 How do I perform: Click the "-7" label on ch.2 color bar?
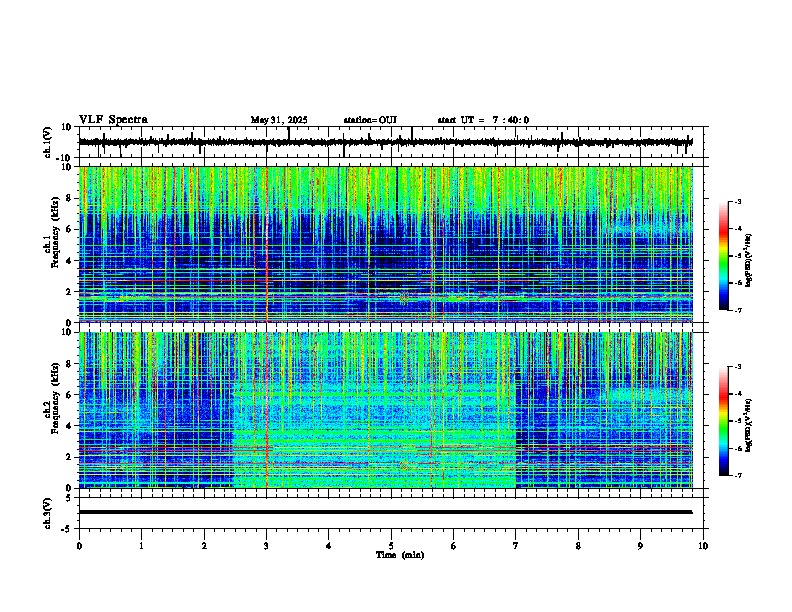(737, 476)
